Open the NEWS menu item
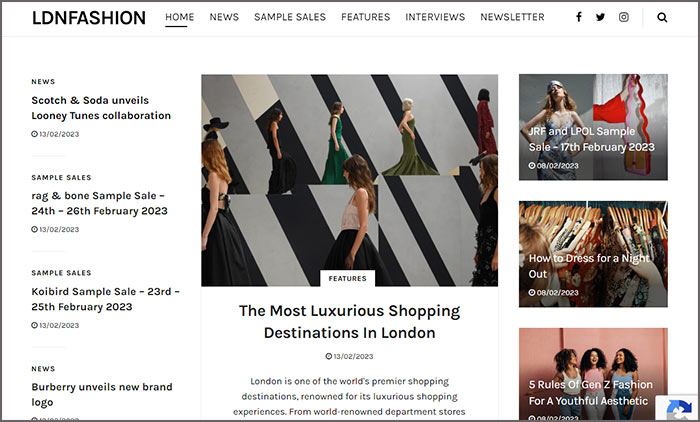Viewport: 700px width, 422px height. tap(224, 17)
